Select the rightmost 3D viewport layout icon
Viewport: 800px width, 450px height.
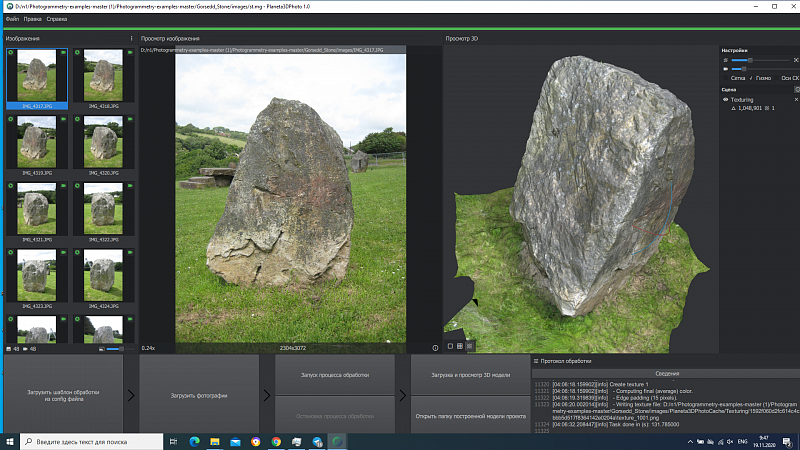(470, 346)
